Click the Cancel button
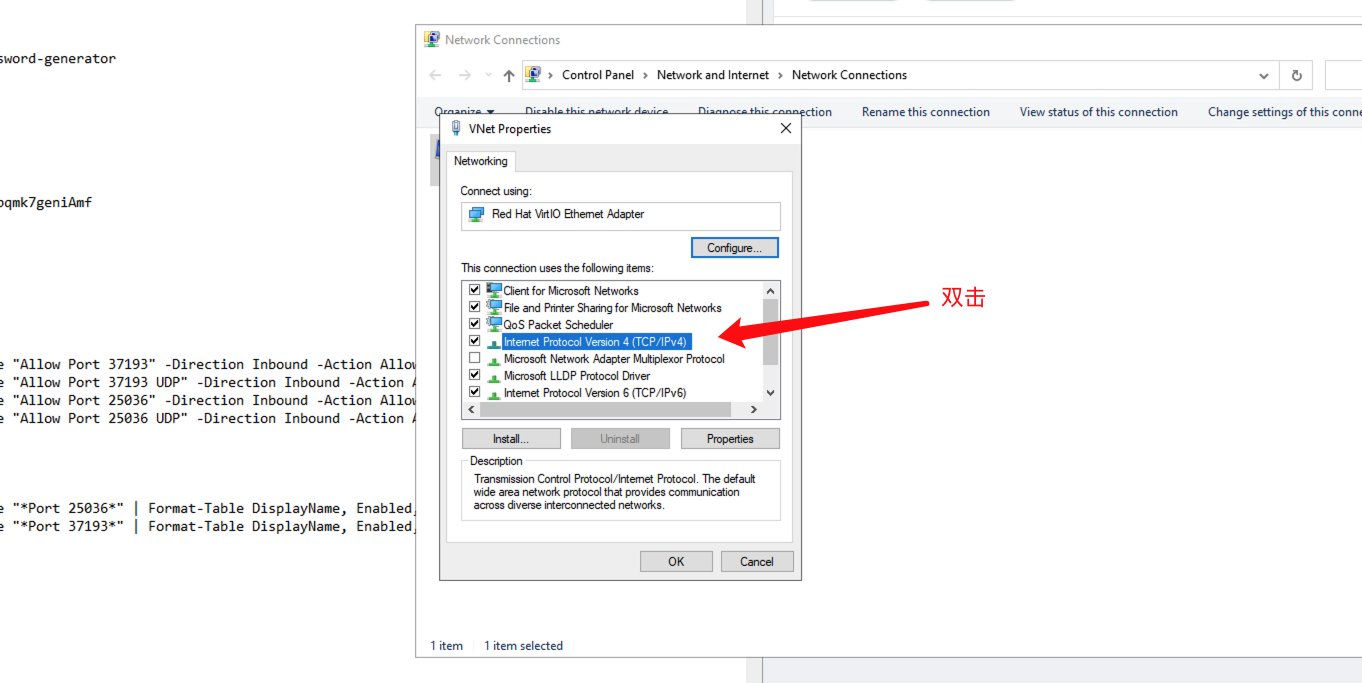Image resolution: width=1362 pixels, height=683 pixels. coord(757,561)
